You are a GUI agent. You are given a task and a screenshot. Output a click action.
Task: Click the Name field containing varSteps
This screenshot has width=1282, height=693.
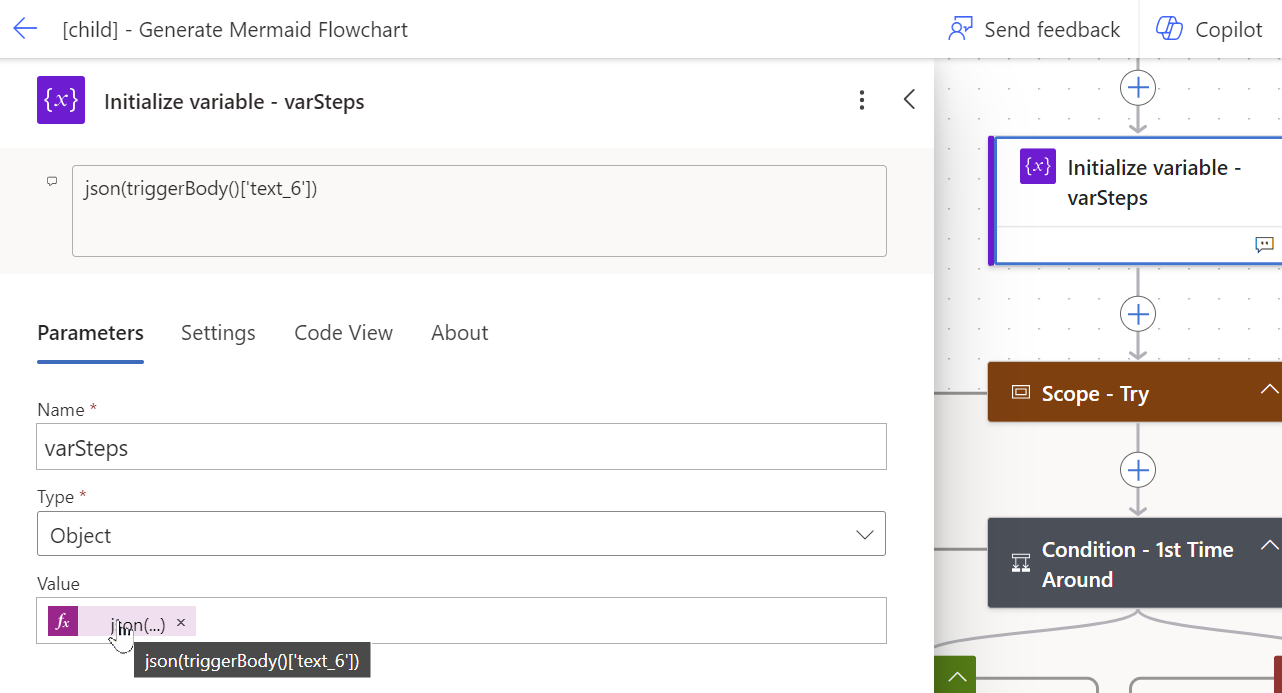[461, 447]
